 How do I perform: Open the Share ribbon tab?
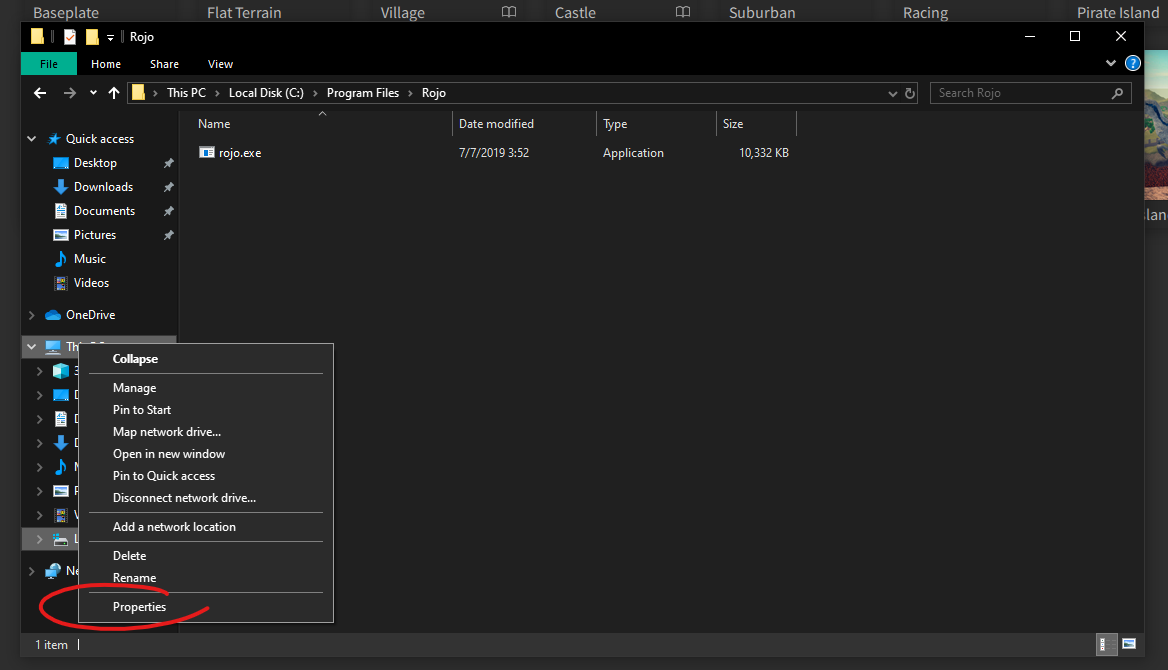pos(164,64)
